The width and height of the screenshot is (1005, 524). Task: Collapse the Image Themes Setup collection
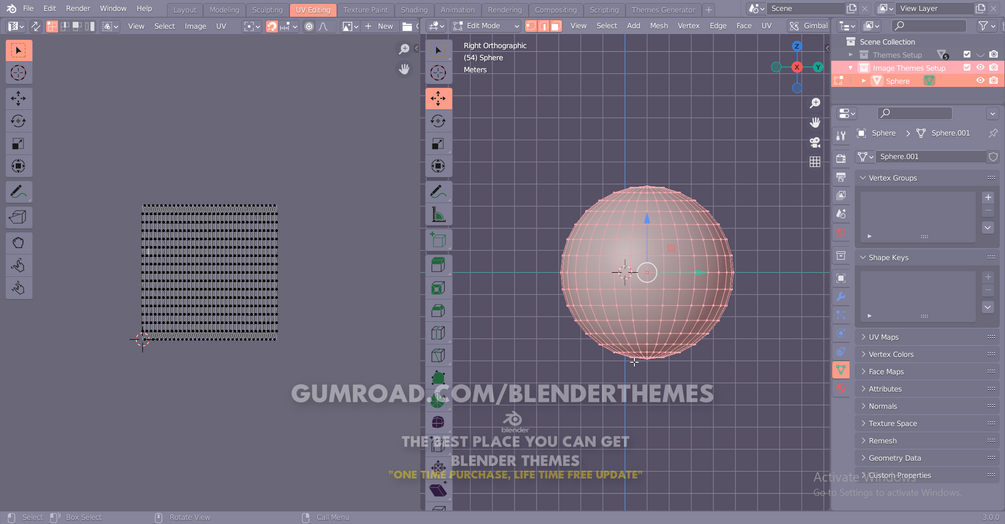tap(851, 67)
